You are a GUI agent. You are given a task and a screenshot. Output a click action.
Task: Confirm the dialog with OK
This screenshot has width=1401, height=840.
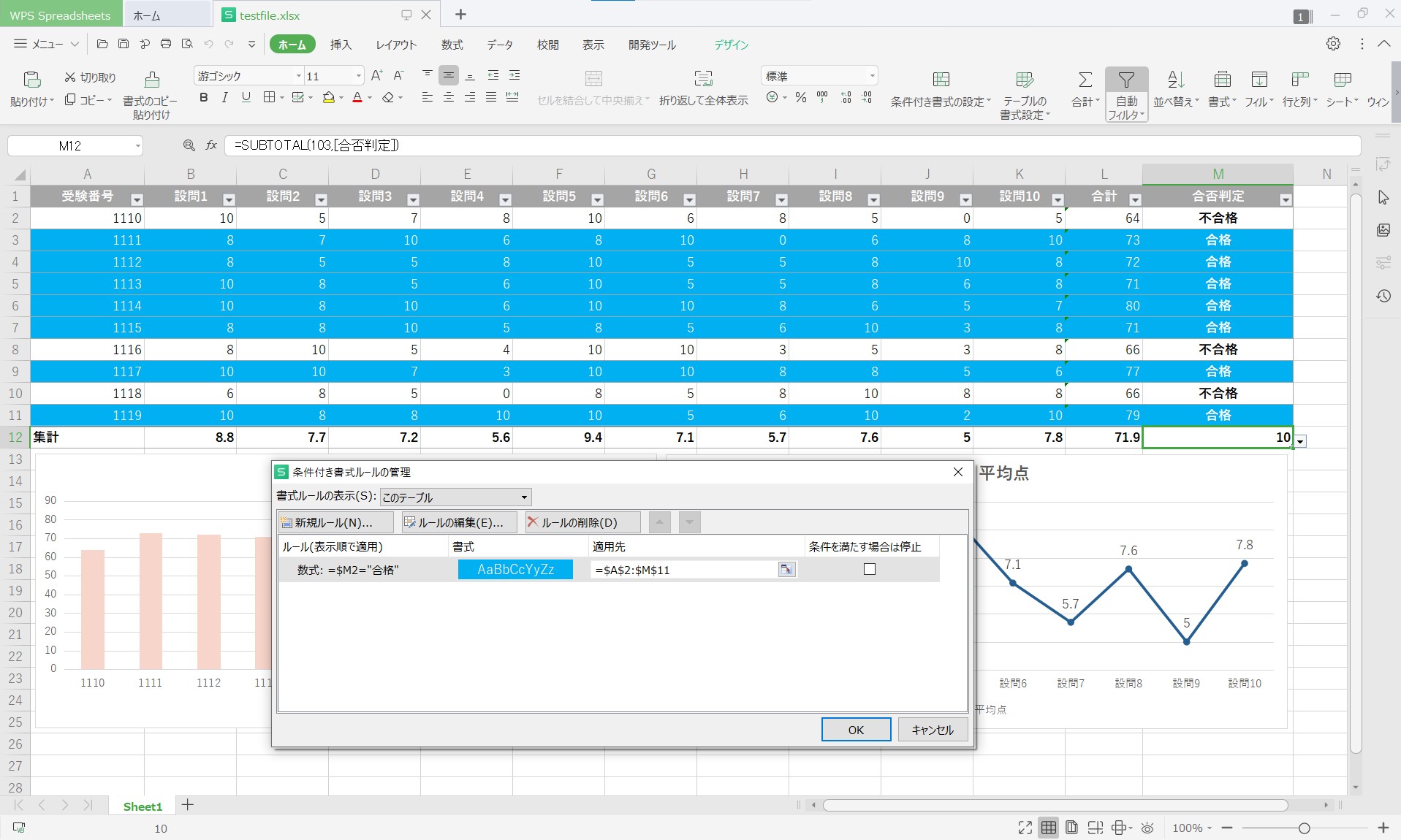(856, 730)
